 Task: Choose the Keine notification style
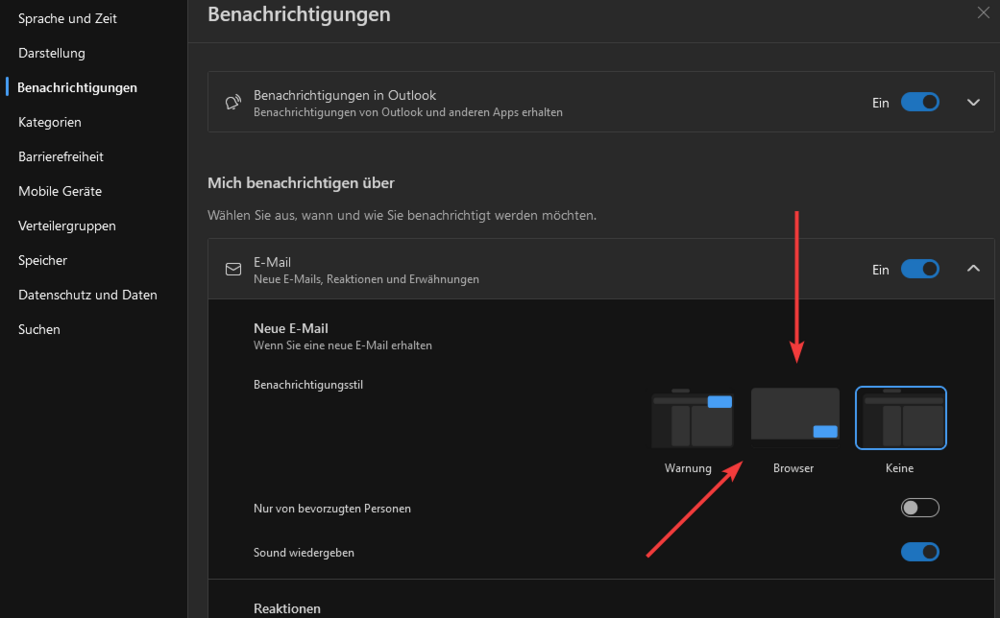tap(900, 418)
